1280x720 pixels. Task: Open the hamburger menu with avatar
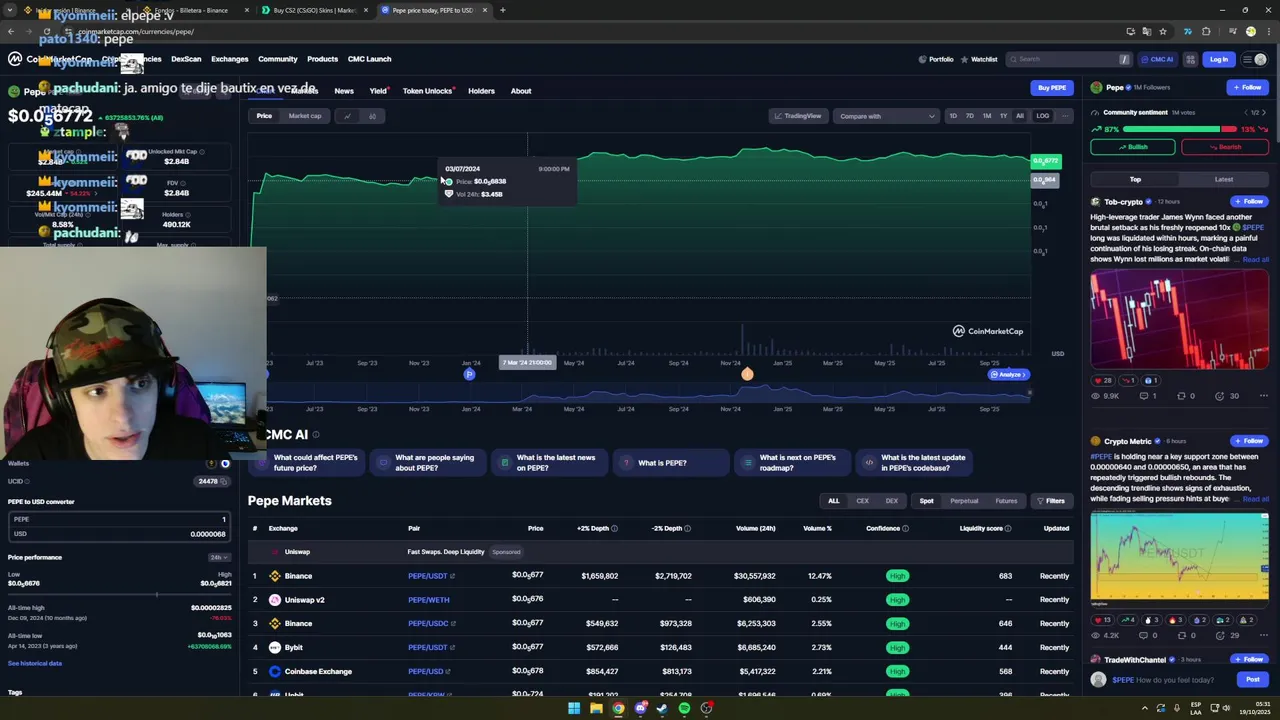pos(1253,59)
